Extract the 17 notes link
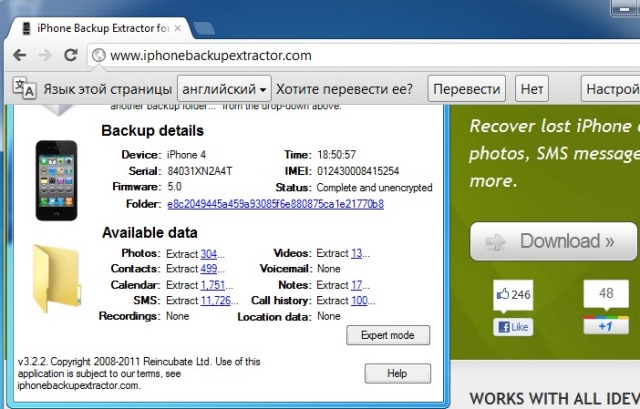This screenshot has width=640, height=409. [357, 285]
